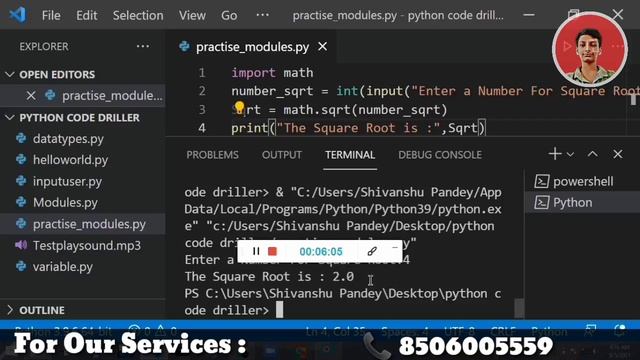Select the powershell terminal instance
This screenshot has width=640, height=360.
(x=582, y=181)
